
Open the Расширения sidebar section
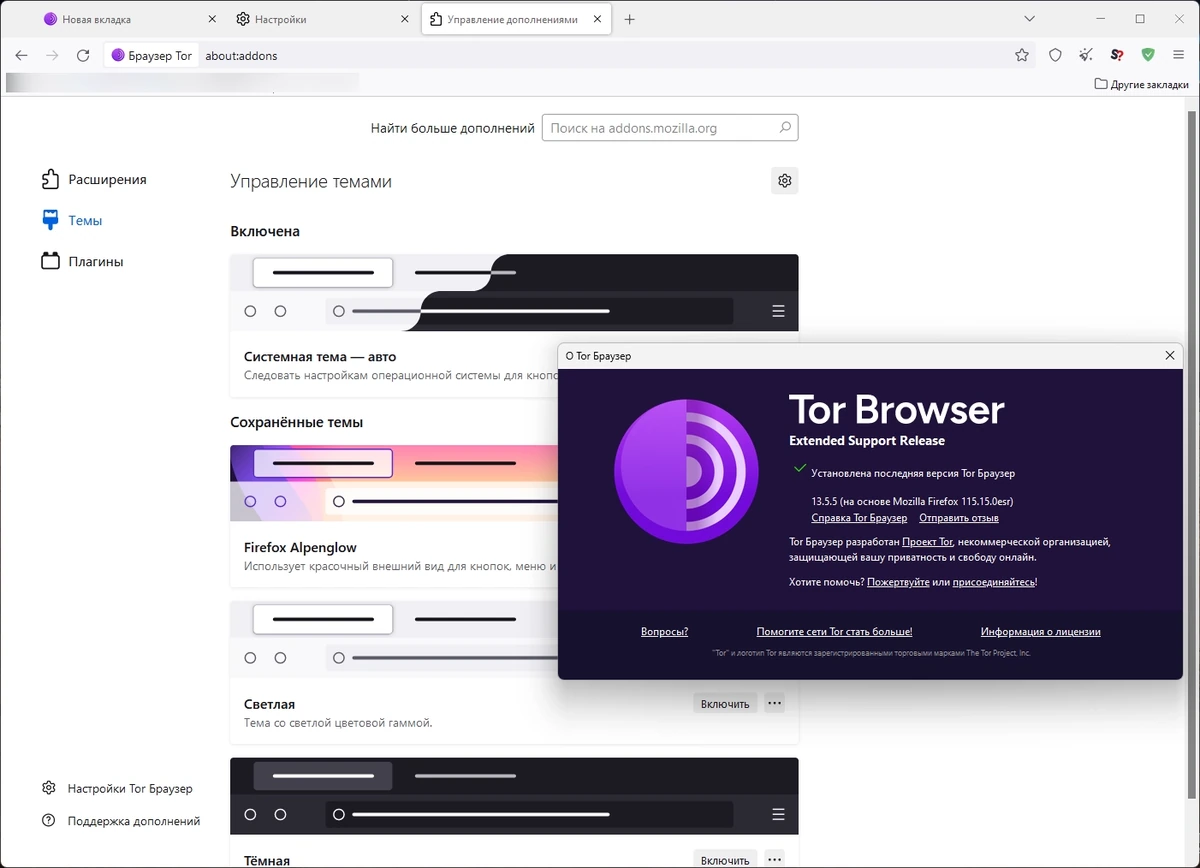point(94,180)
